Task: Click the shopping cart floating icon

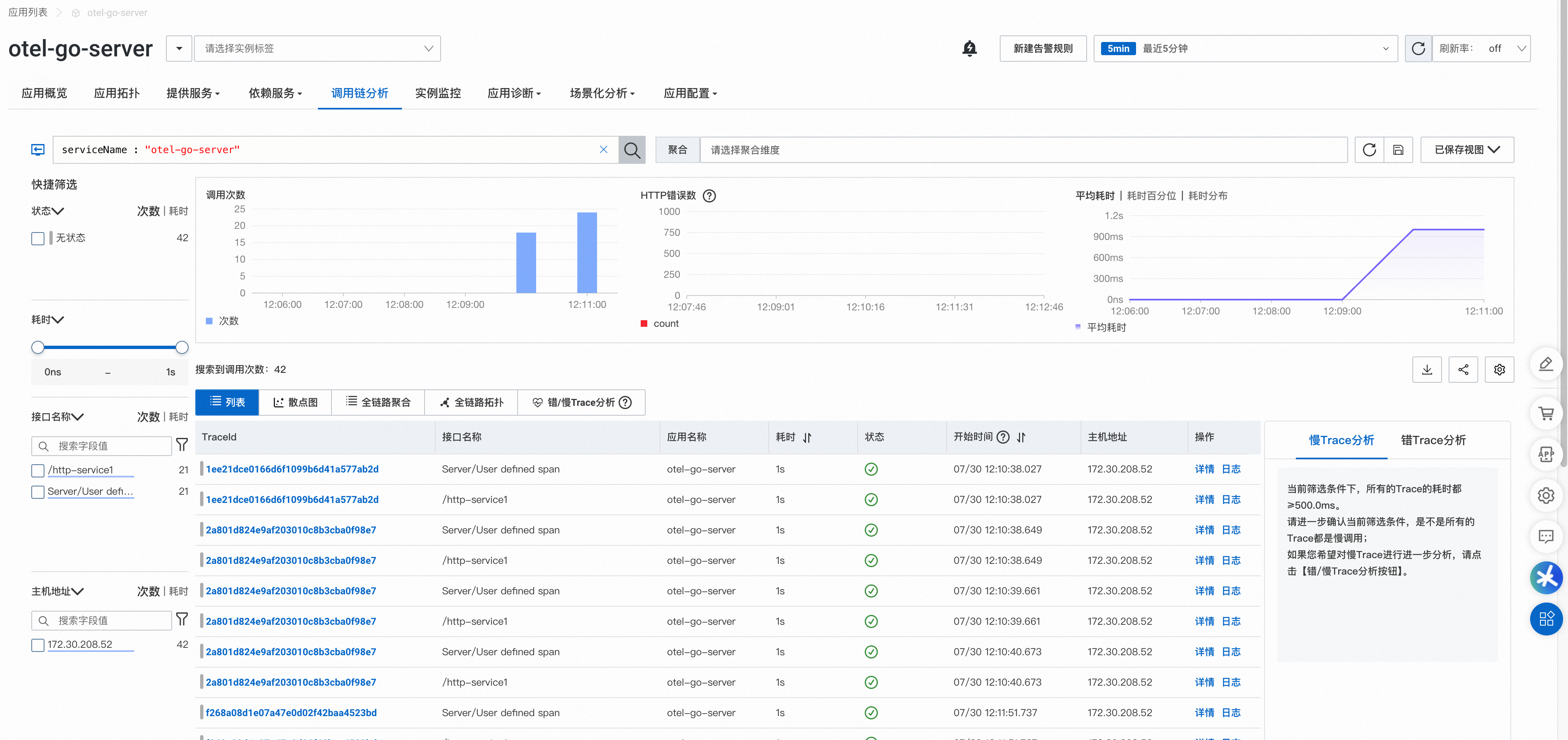Action: [1546, 413]
